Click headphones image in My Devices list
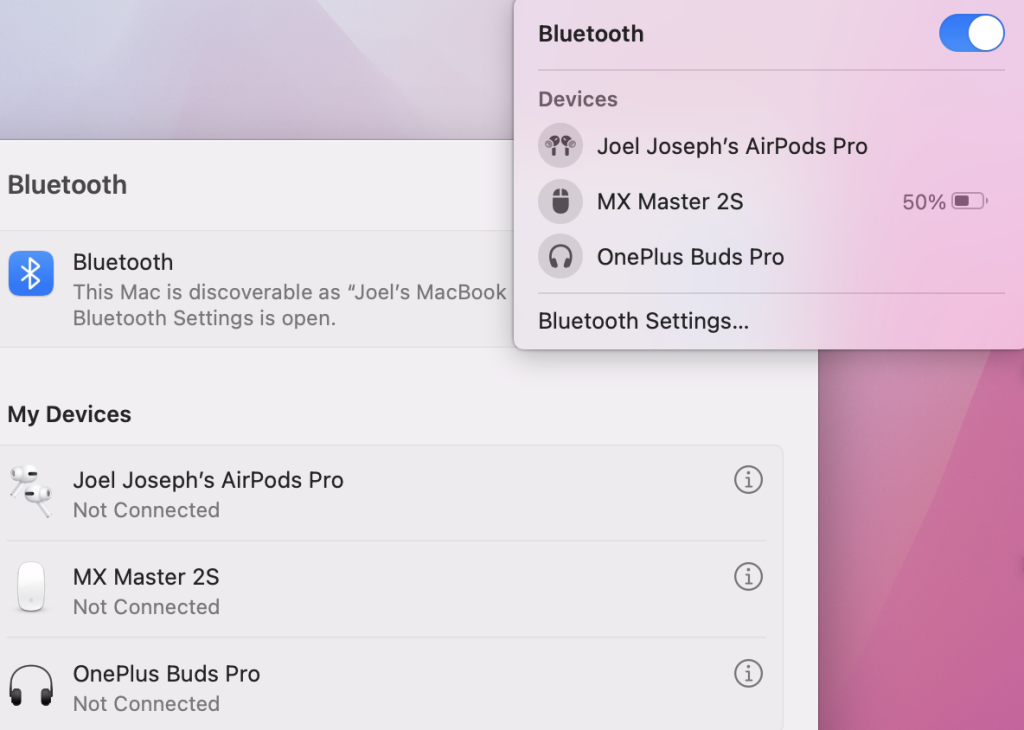The width and height of the screenshot is (1024, 730). click(x=31, y=686)
